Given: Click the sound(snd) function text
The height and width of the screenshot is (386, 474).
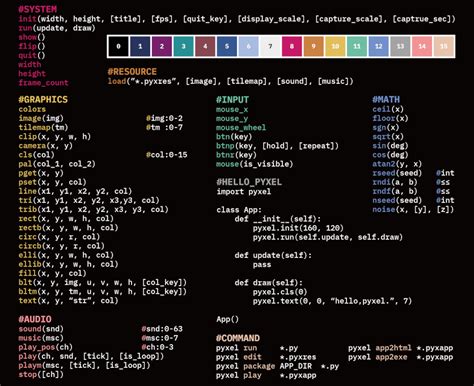Looking at the screenshot, I should [41, 329].
